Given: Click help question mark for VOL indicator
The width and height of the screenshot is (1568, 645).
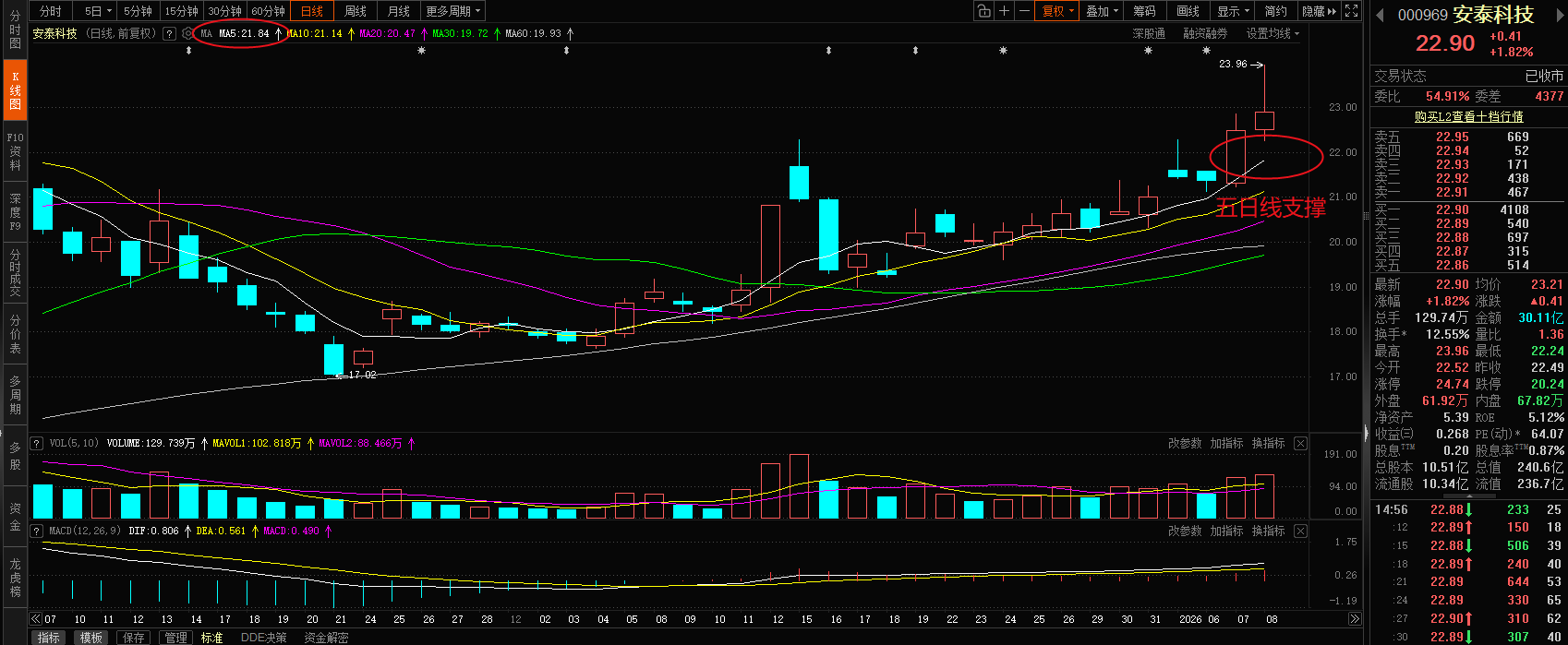Looking at the screenshot, I should (37, 444).
